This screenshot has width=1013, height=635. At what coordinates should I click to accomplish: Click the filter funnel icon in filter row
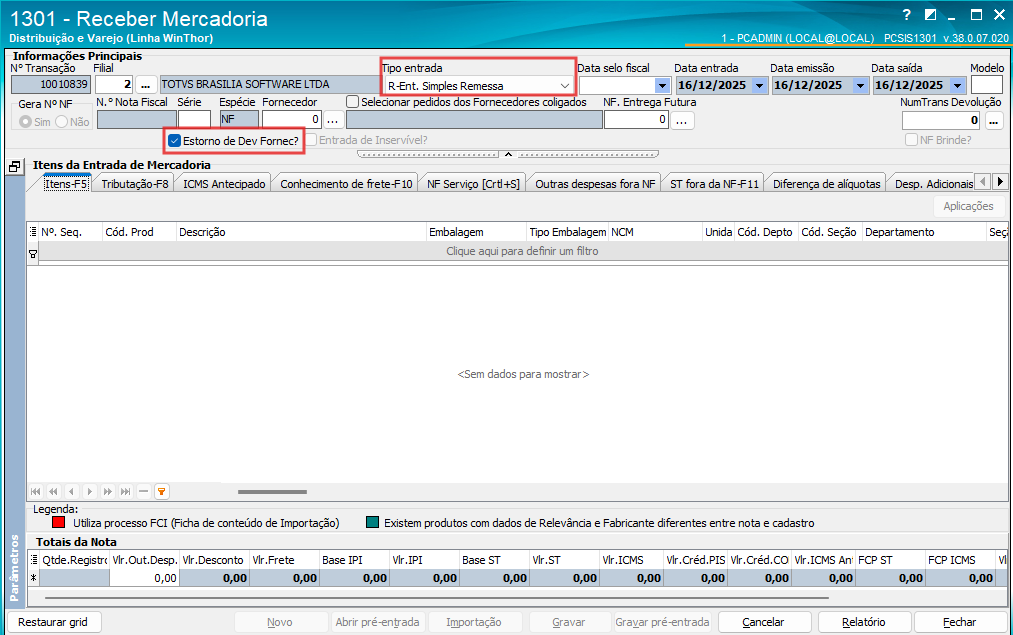coord(33,255)
